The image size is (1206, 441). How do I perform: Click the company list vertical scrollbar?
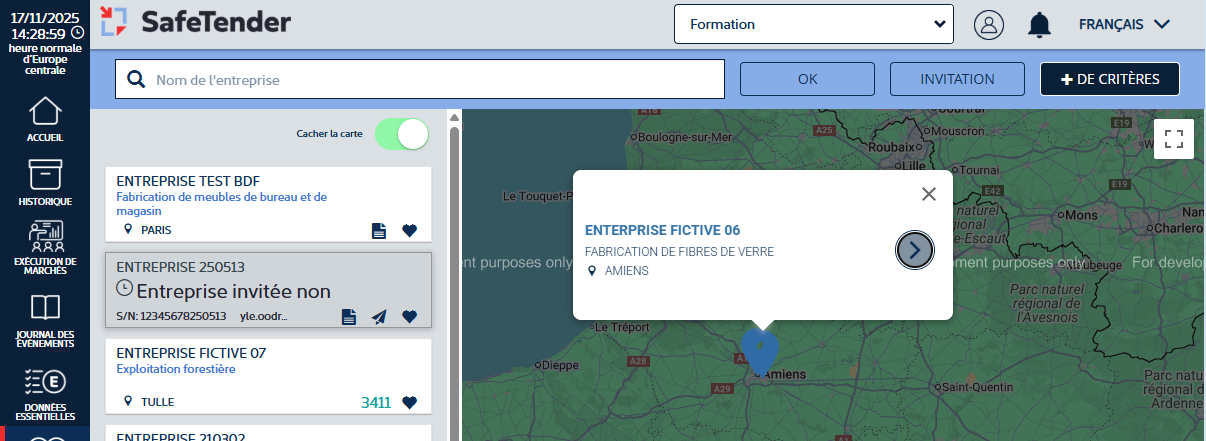455,280
